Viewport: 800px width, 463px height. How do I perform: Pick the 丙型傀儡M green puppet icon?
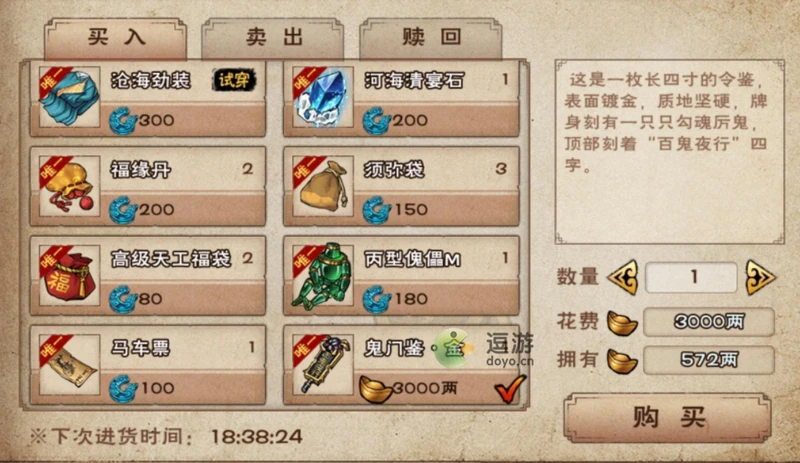323,276
